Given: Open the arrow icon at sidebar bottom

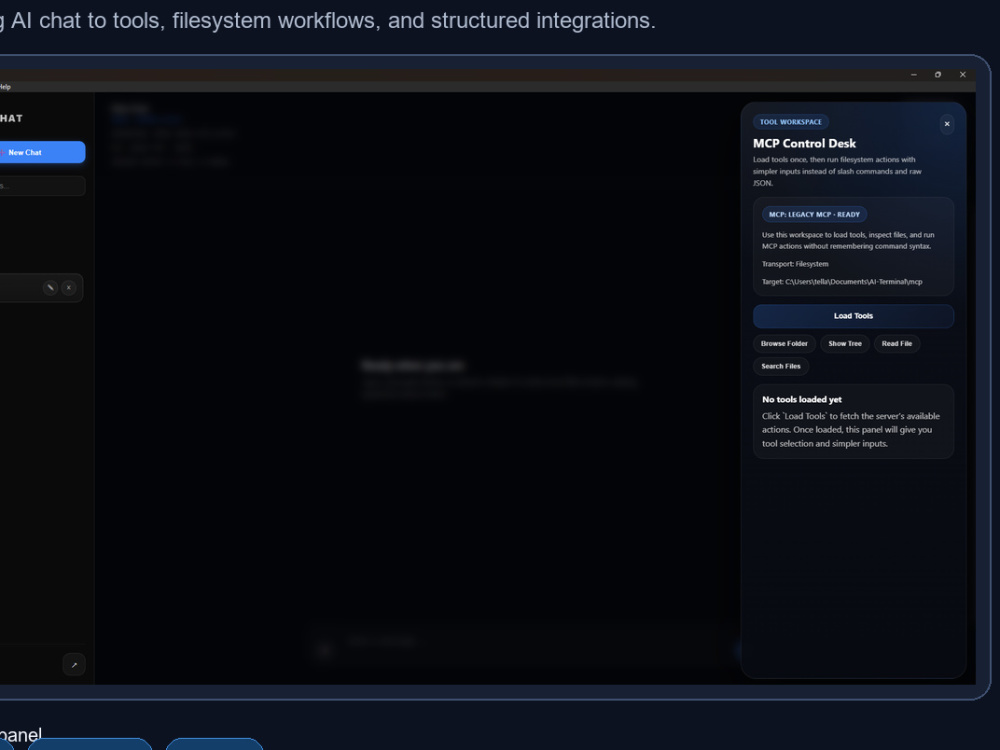Looking at the screenshot, I should tap(74, 665).
